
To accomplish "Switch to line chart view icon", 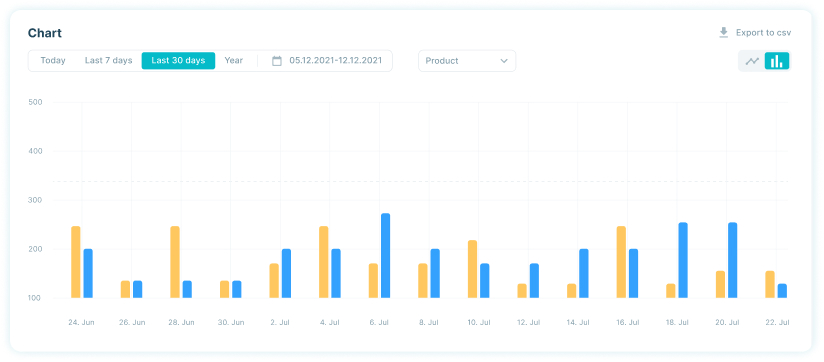I will [x=752, y=61].
